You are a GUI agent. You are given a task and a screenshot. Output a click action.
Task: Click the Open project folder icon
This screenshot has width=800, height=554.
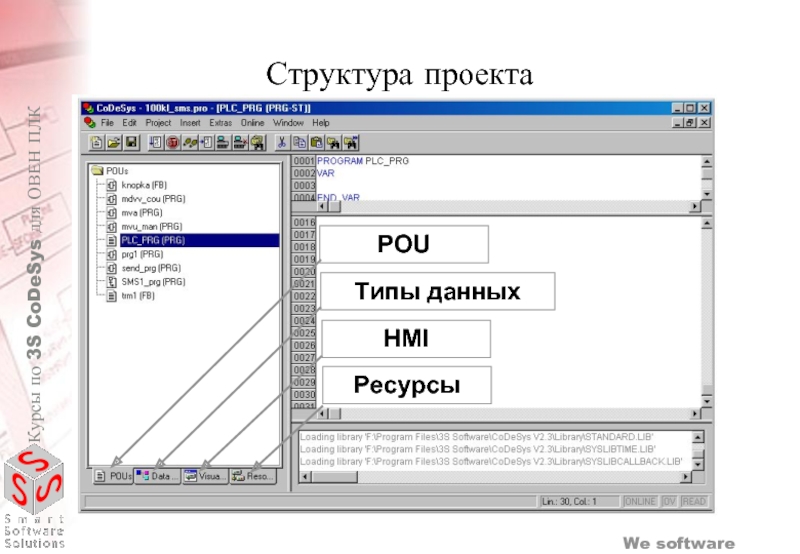(114, 143)
